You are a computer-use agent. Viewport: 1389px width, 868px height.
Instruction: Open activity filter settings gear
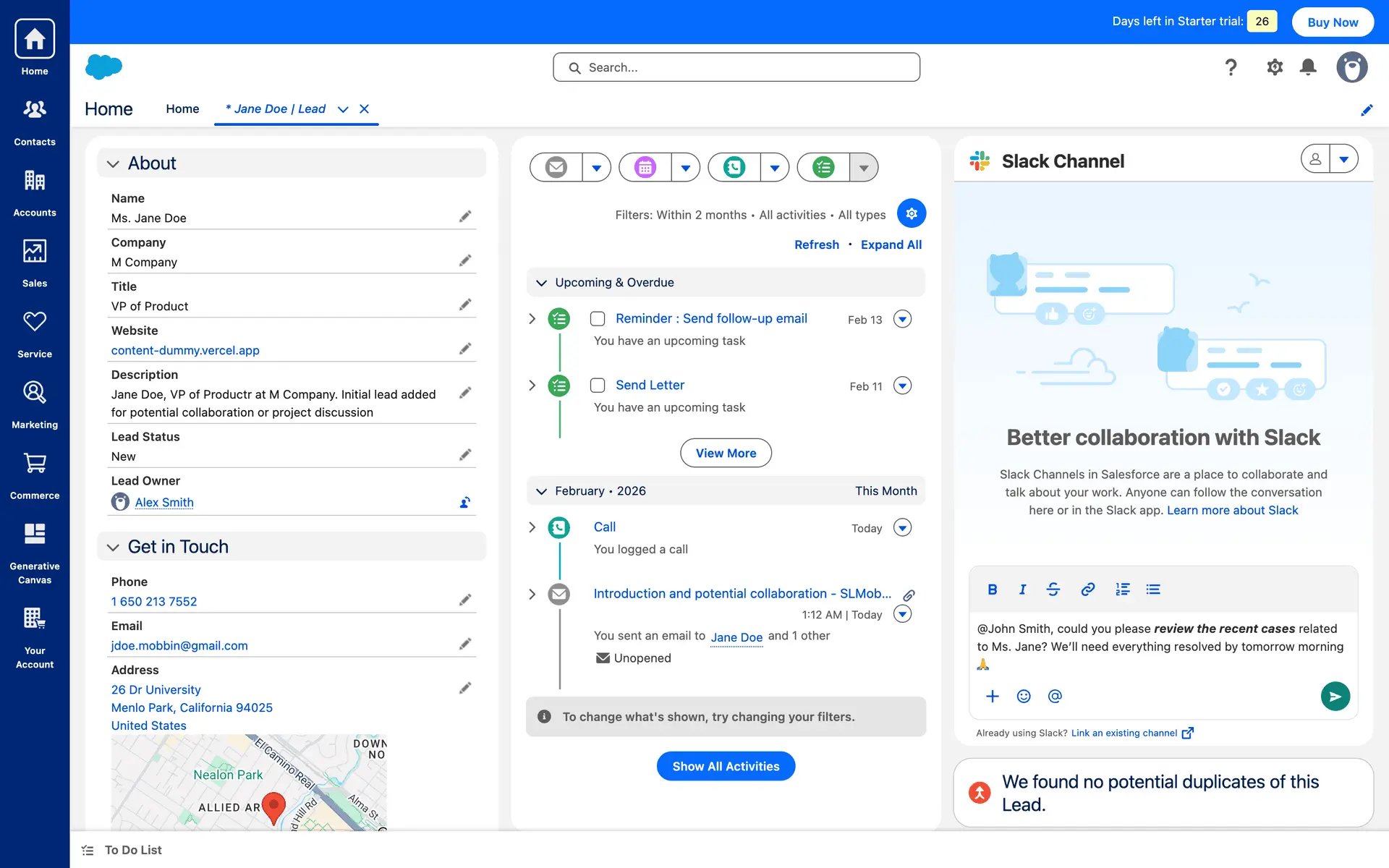[911, 213]
